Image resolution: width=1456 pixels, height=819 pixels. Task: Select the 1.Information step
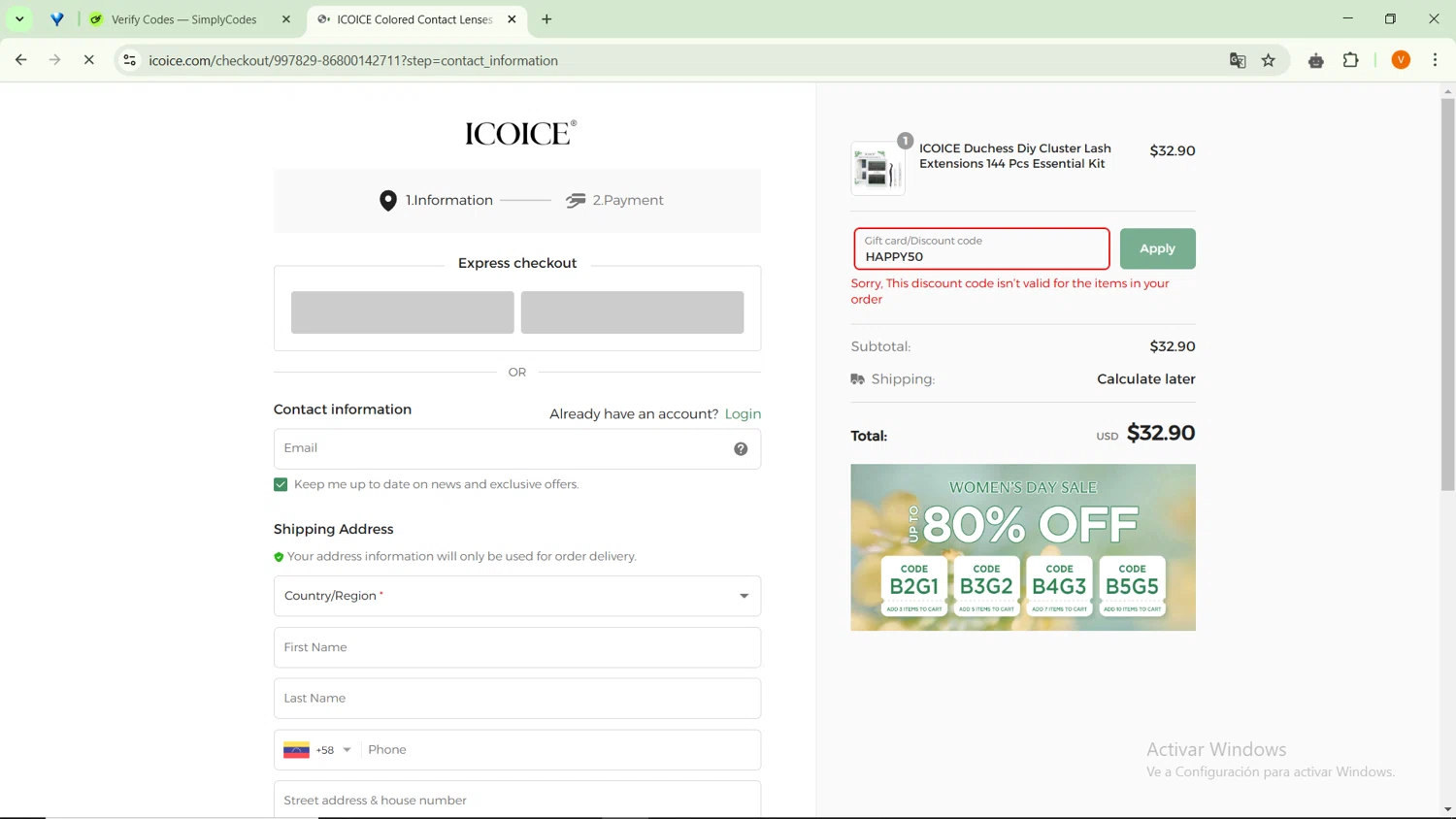coord(449,201)
